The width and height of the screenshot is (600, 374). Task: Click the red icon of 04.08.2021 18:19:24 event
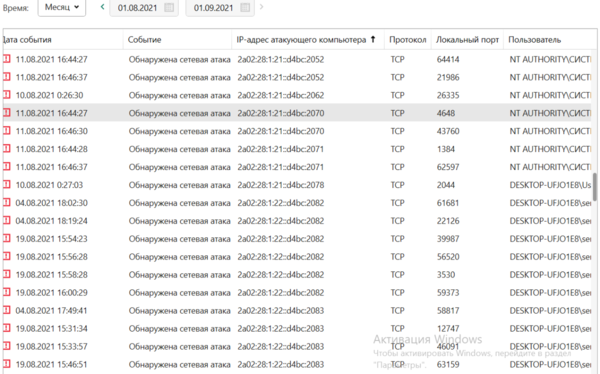point(7,221)
